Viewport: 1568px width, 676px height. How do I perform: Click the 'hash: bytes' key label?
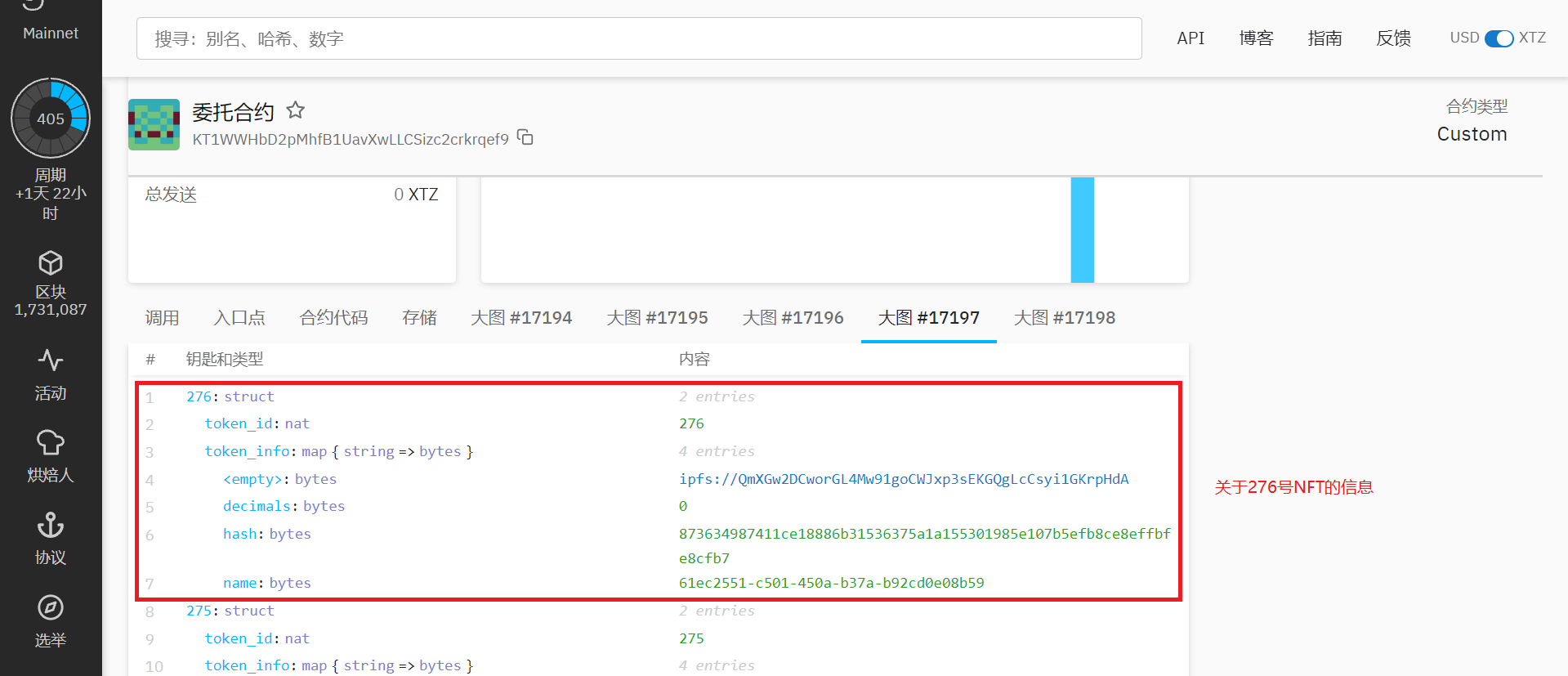coord(267,534)
